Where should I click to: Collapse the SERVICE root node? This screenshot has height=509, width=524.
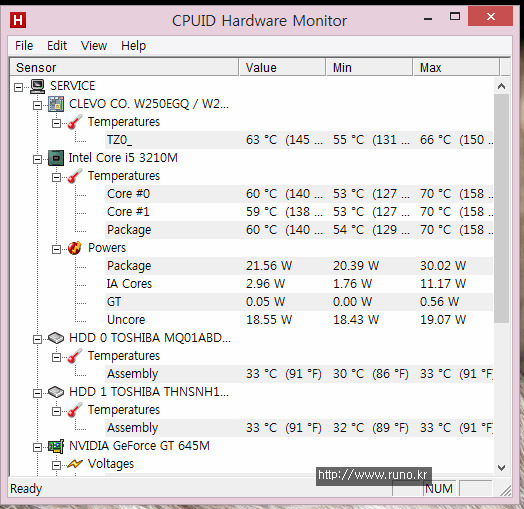coord(19,88)
